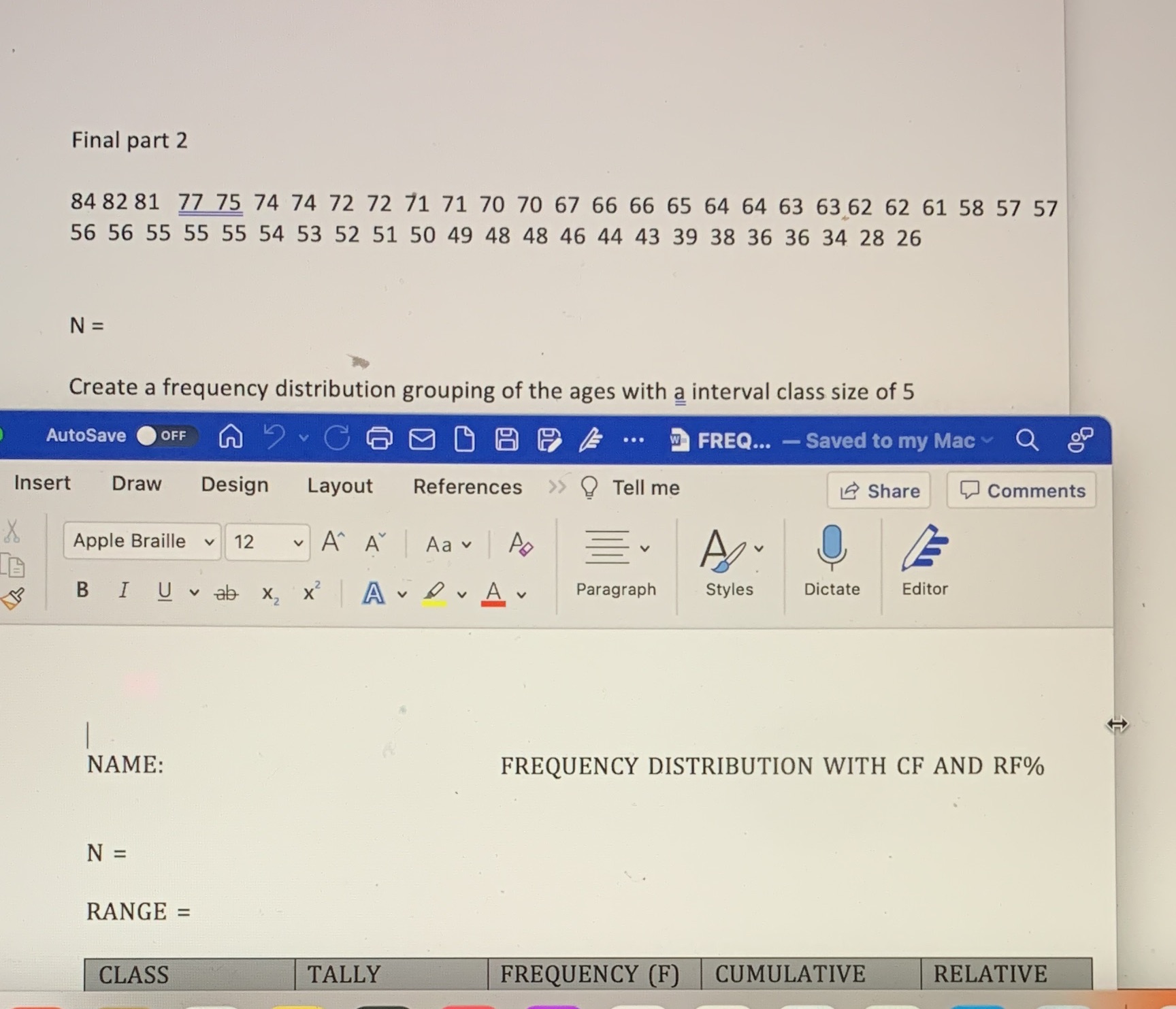
Task: Undo the last action
Action: point(274,438)
